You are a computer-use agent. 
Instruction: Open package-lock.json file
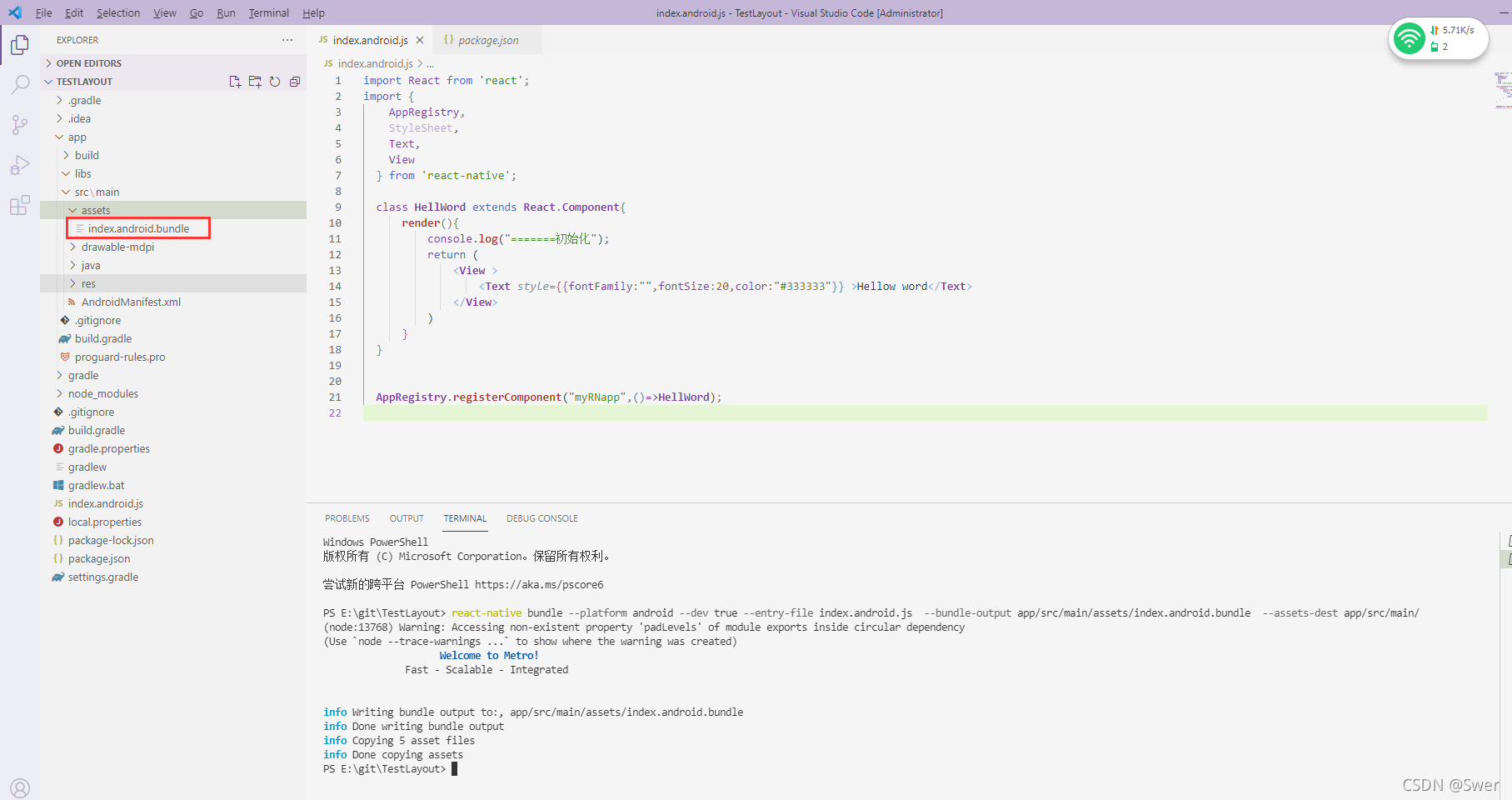pos(173,540)
